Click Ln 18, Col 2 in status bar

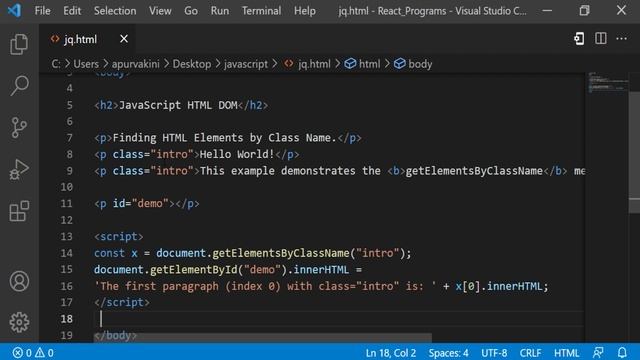click(391, 353)
